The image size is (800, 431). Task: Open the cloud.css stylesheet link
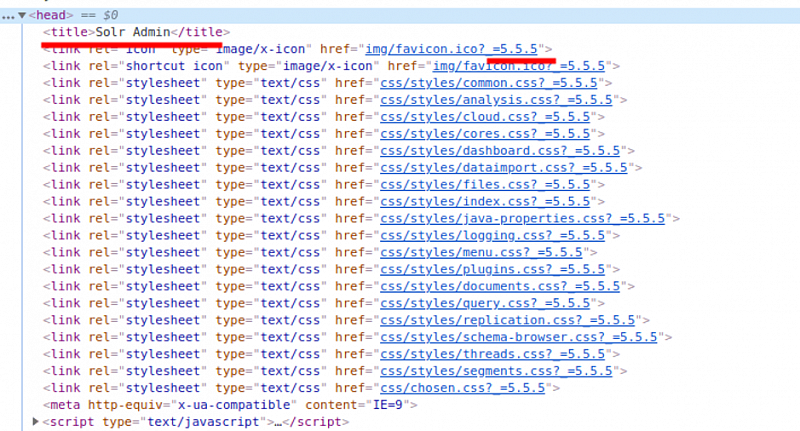485,116
